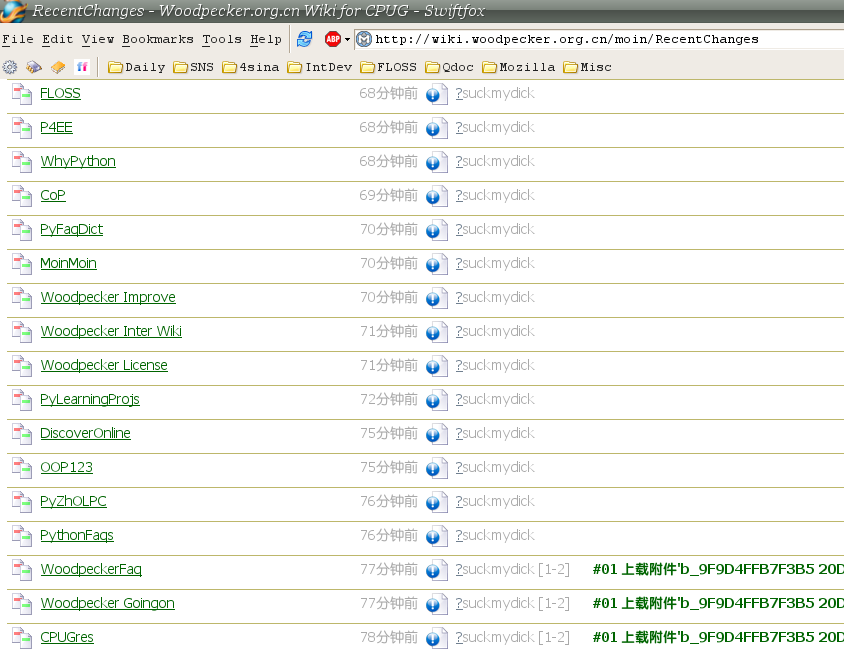This screenshot has height=656, width=844.
Task: Open the Woodpecker License page link
Action: tap(104, 366)
